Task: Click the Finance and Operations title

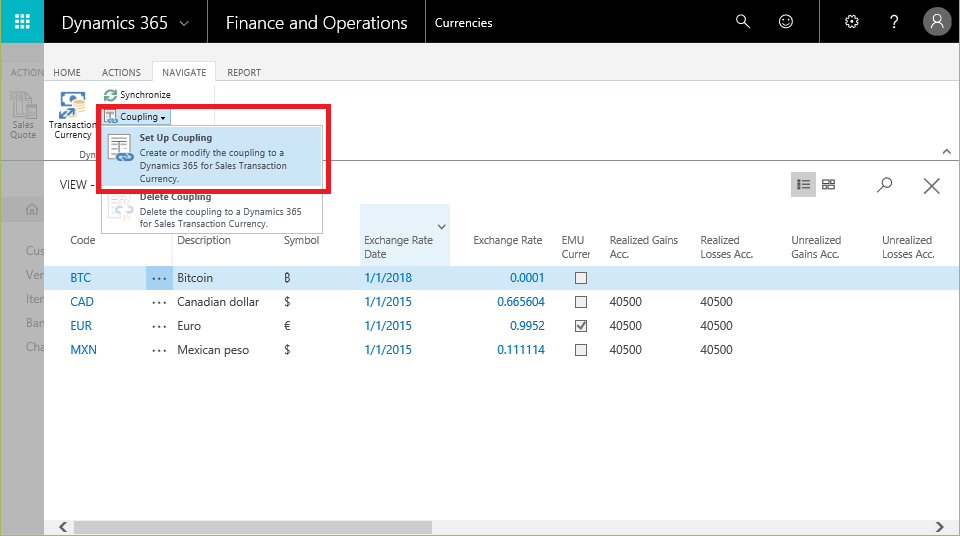Action: [317, 23]
